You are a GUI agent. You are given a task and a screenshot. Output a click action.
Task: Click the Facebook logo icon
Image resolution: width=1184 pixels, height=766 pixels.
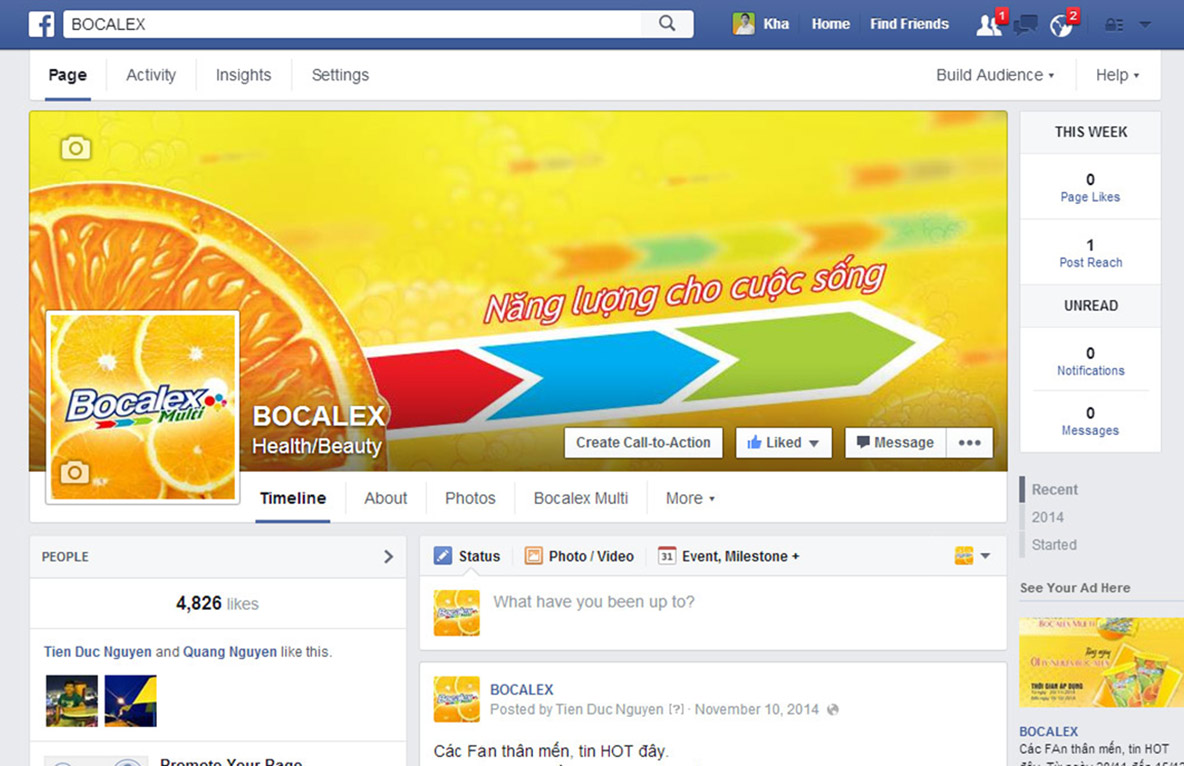(x=42, y=24)
